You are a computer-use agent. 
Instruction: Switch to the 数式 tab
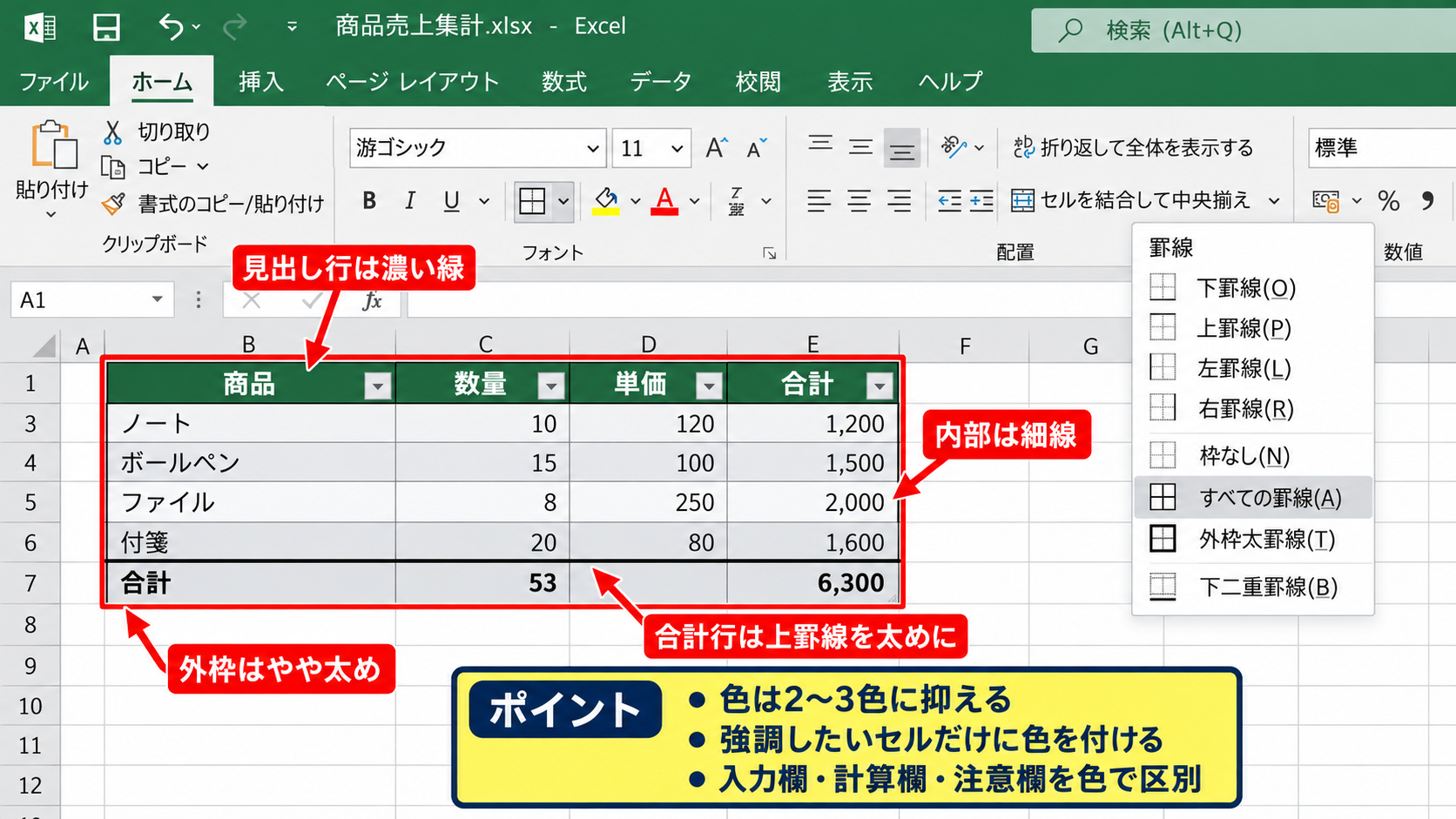point(564,82)
